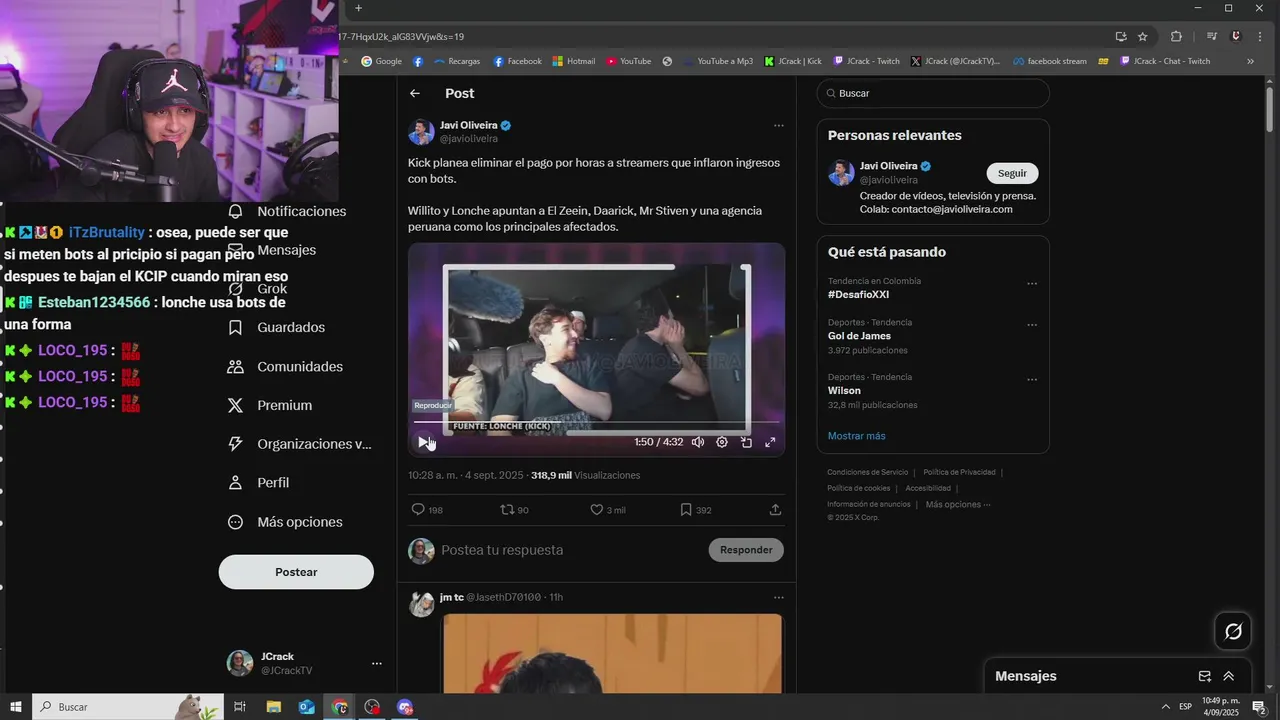Screen dimensions: 1280x720
Task: Open Comunidades in the sidebar
Action: tap(286, 367)
